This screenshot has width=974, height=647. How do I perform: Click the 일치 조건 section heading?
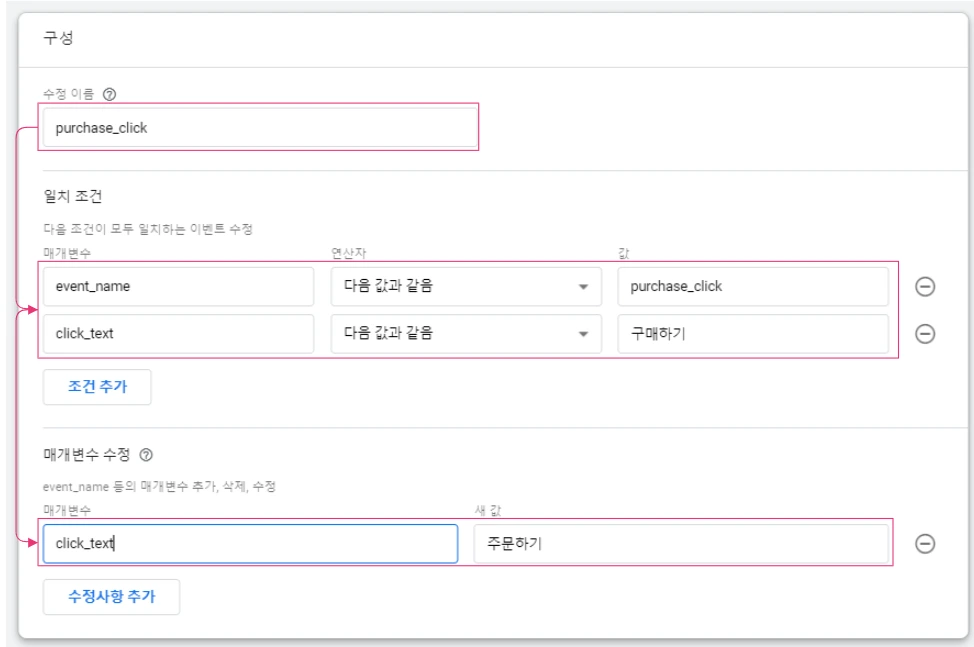coord(66,195)
